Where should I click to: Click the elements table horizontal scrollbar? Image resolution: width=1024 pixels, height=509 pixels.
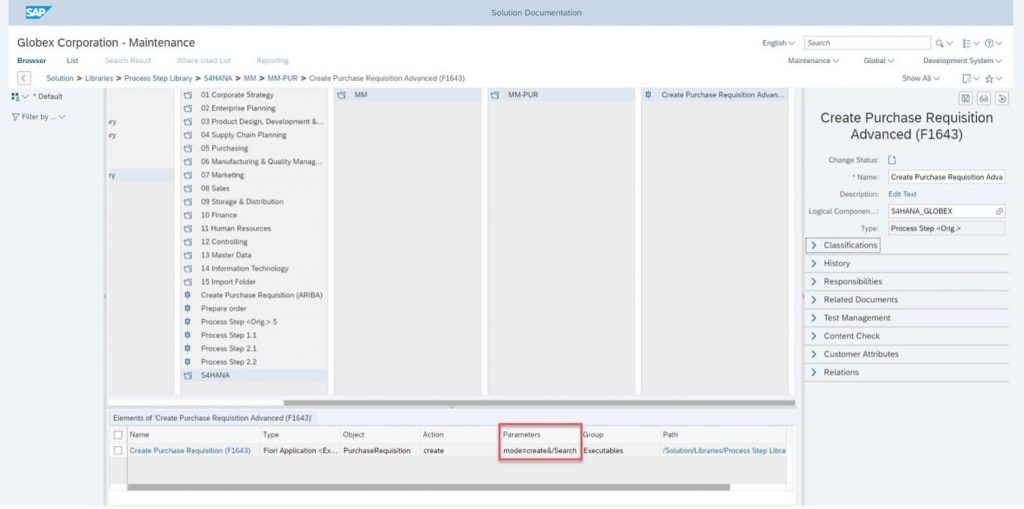(x=428, y=487)
